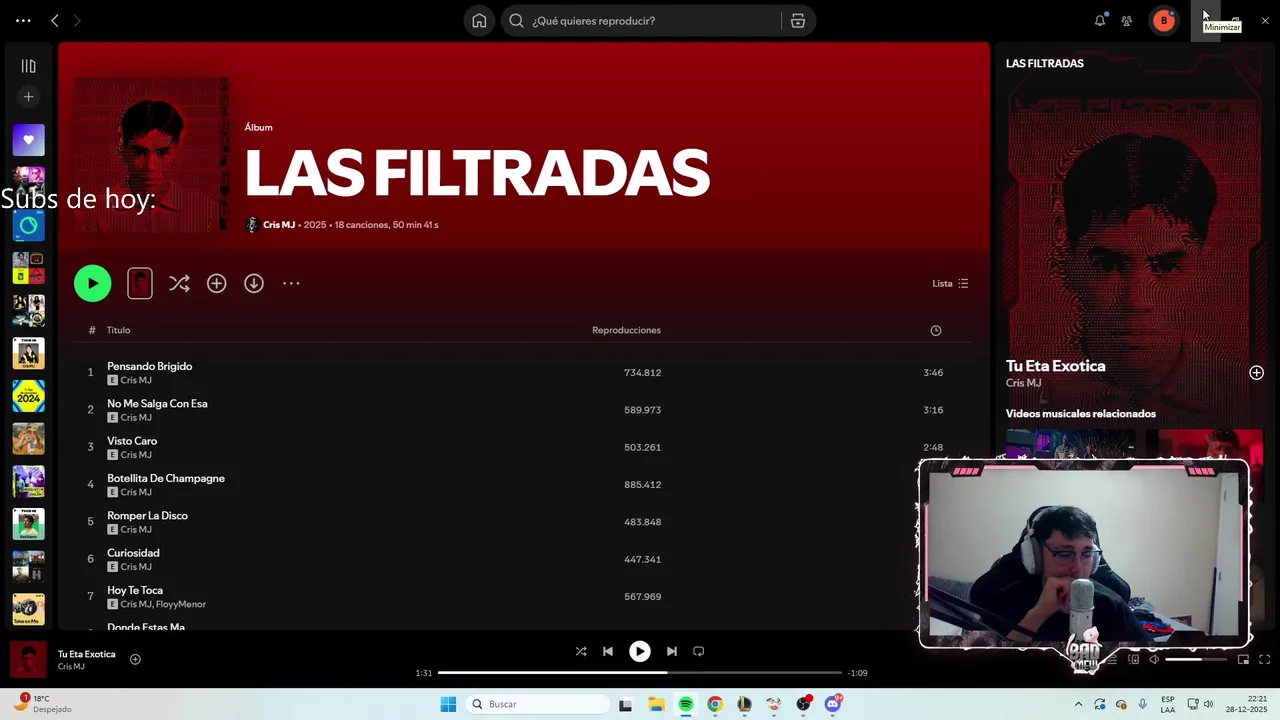Open File Explorer from the taskbar
Screen dimensions: 1280x720
pyautogui.click(x=656, y=704)
